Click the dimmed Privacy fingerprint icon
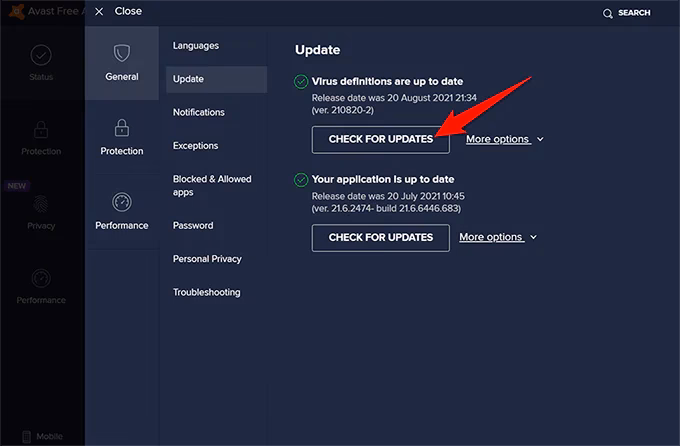The image size is (680, 446). (41, 204)
